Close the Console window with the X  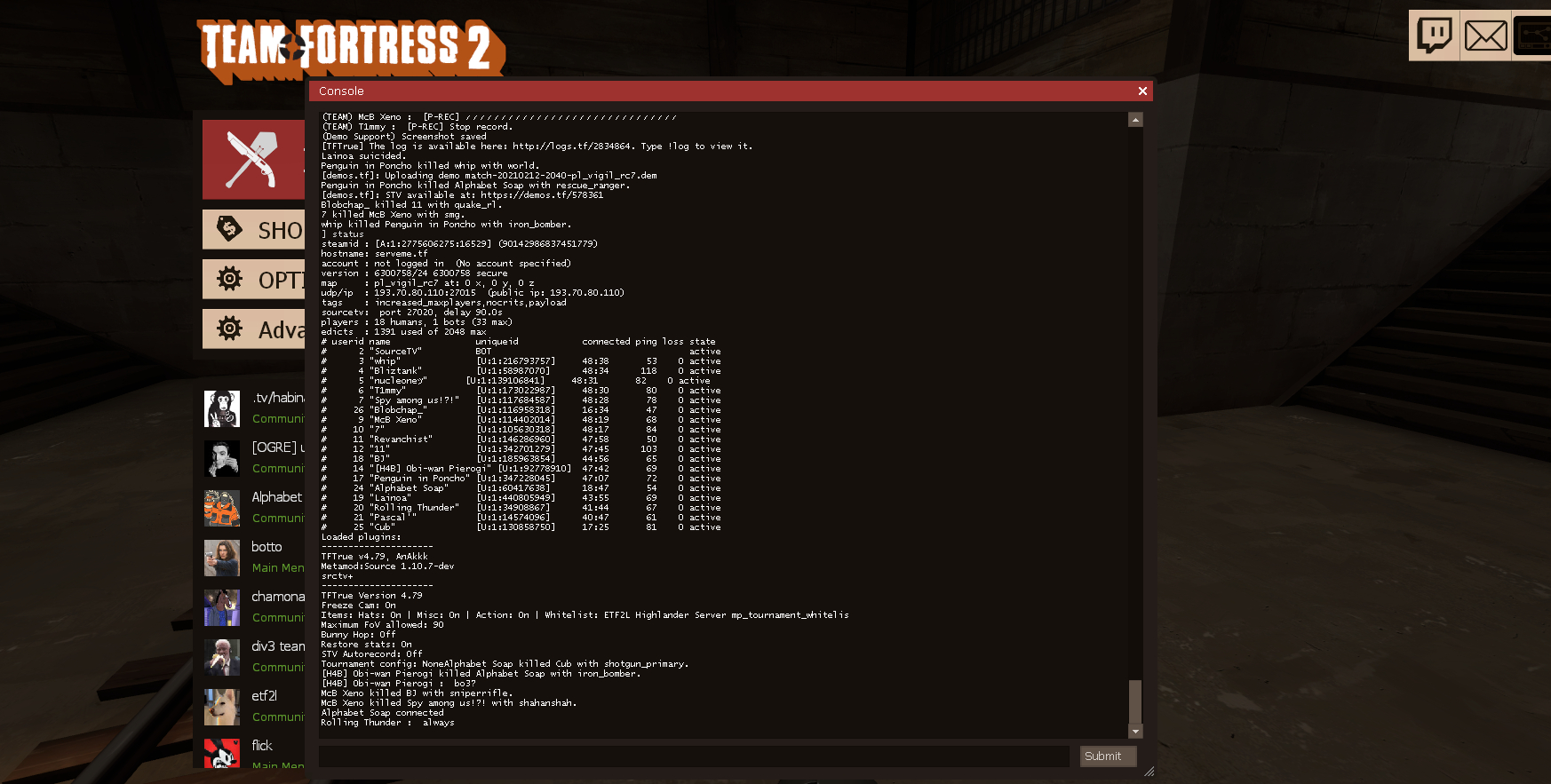coord(1142,91)
